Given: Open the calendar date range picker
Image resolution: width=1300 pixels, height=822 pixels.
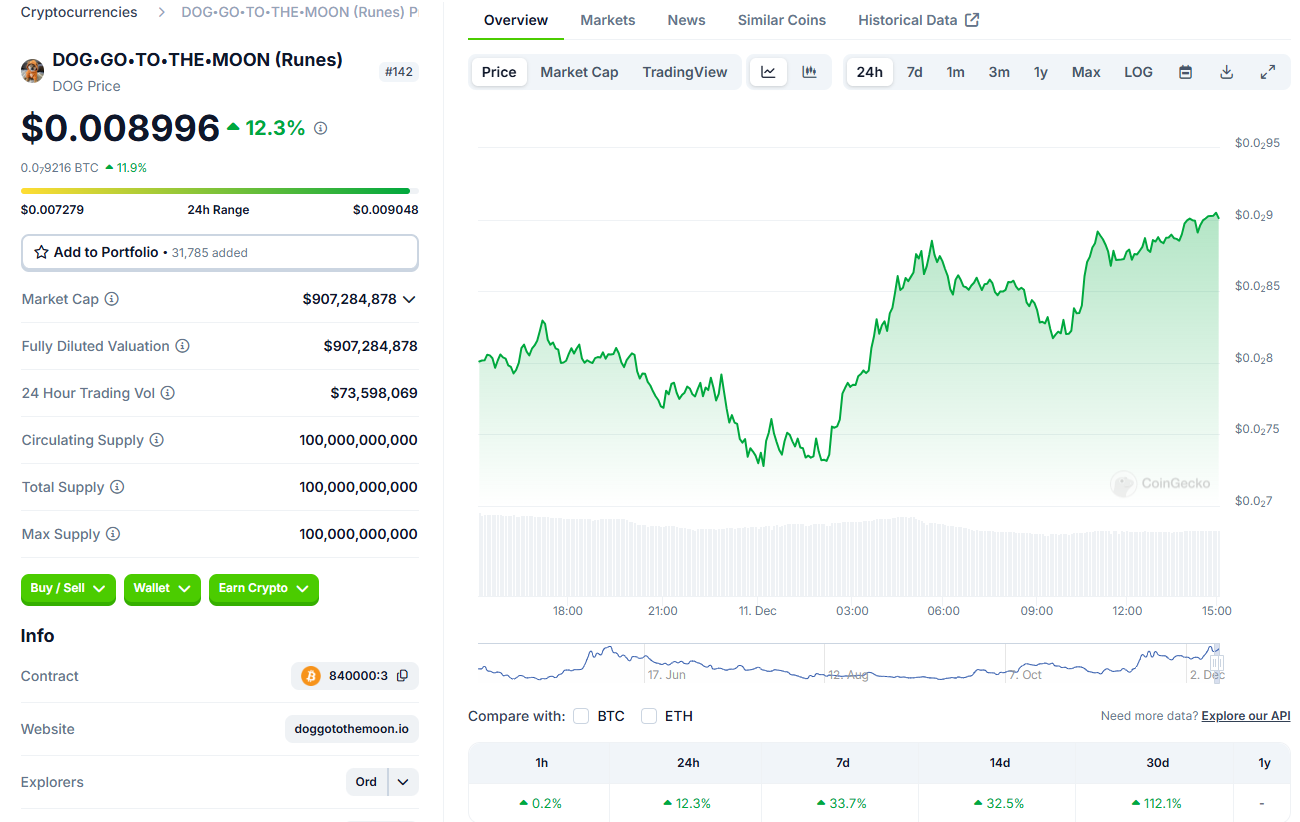Looking at the screenshot, I should (1185, 72).
